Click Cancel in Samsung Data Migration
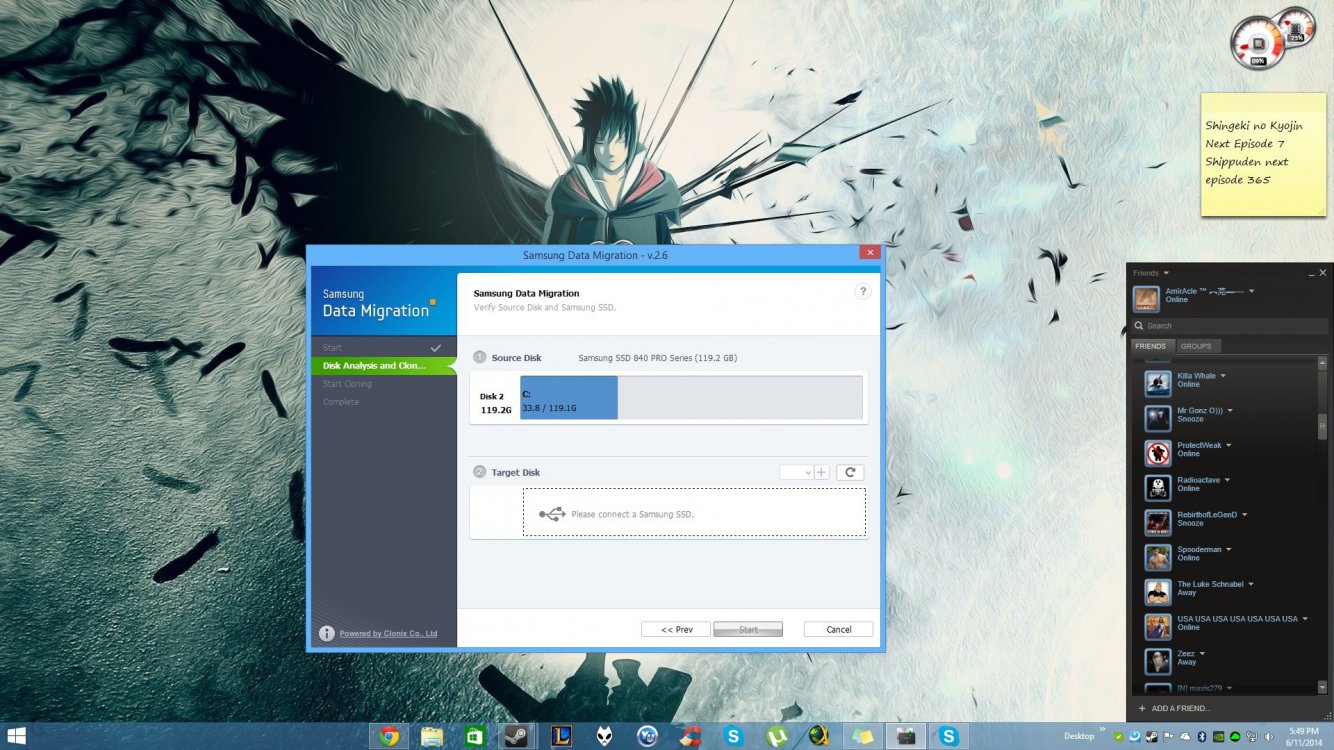Image resolution: width=1334 pixels, height=750 pixels. (839, 629)
